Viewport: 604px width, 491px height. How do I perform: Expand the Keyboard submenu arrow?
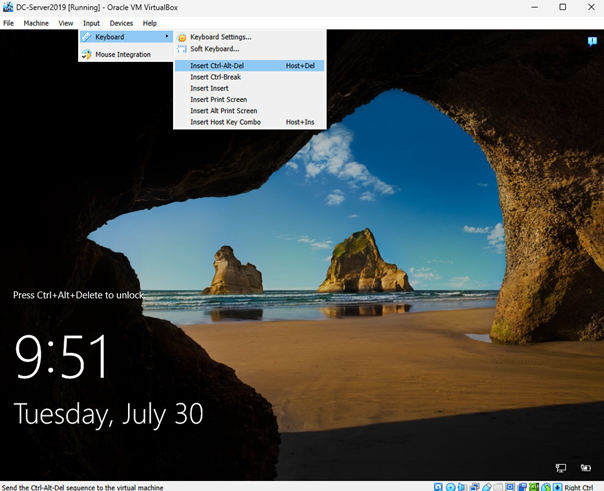(x=166, y=37)
